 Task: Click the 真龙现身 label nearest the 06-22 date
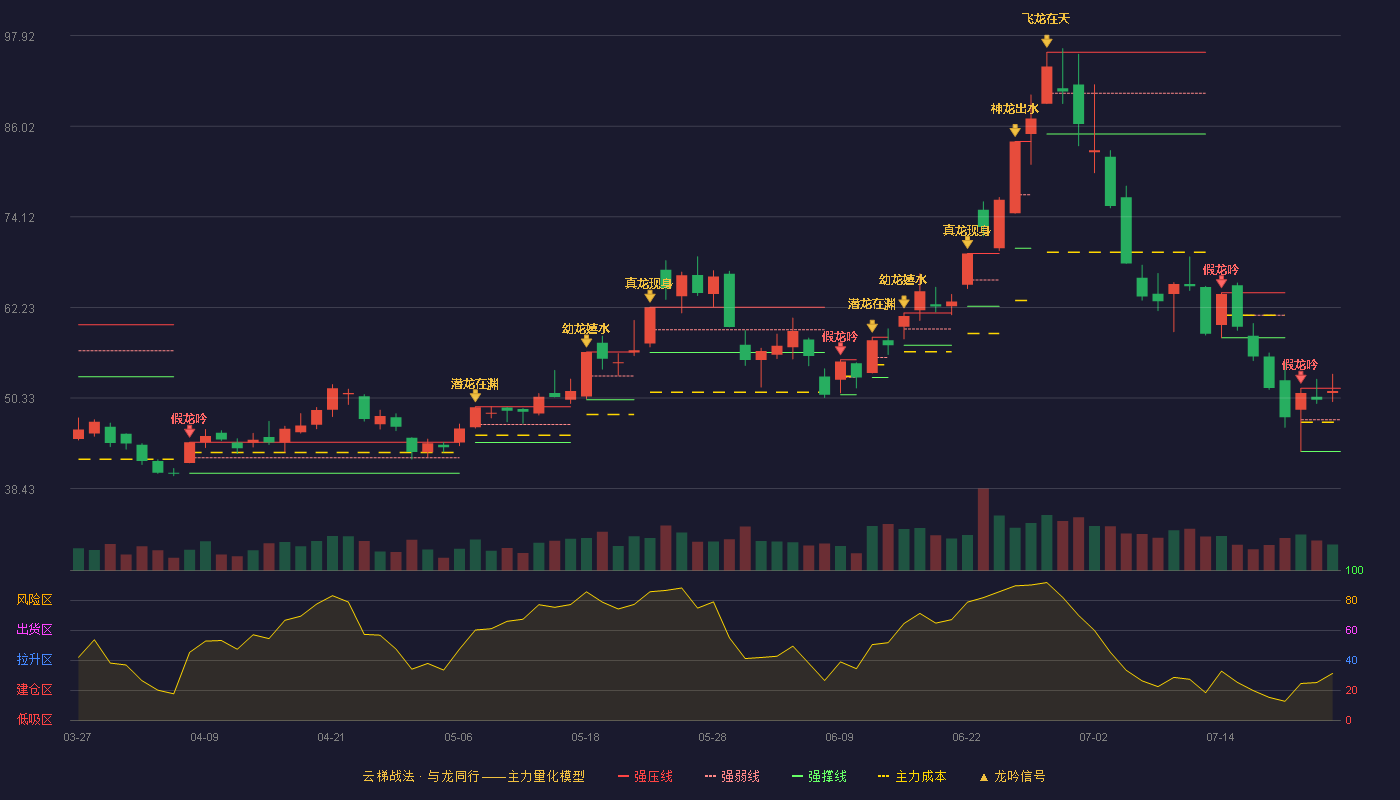(967, 230)
